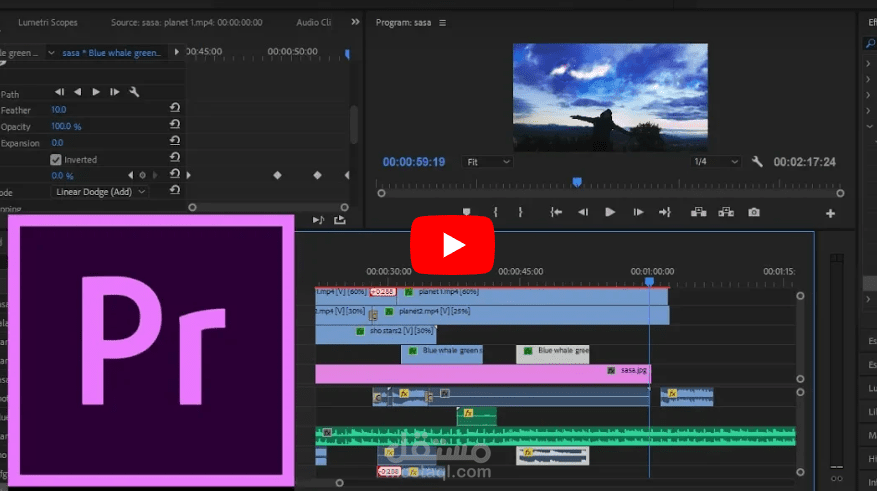Click the play-only-audio icon in Effect Controls
The width and height of the screenshot is (877, 491).
(318, 220)
